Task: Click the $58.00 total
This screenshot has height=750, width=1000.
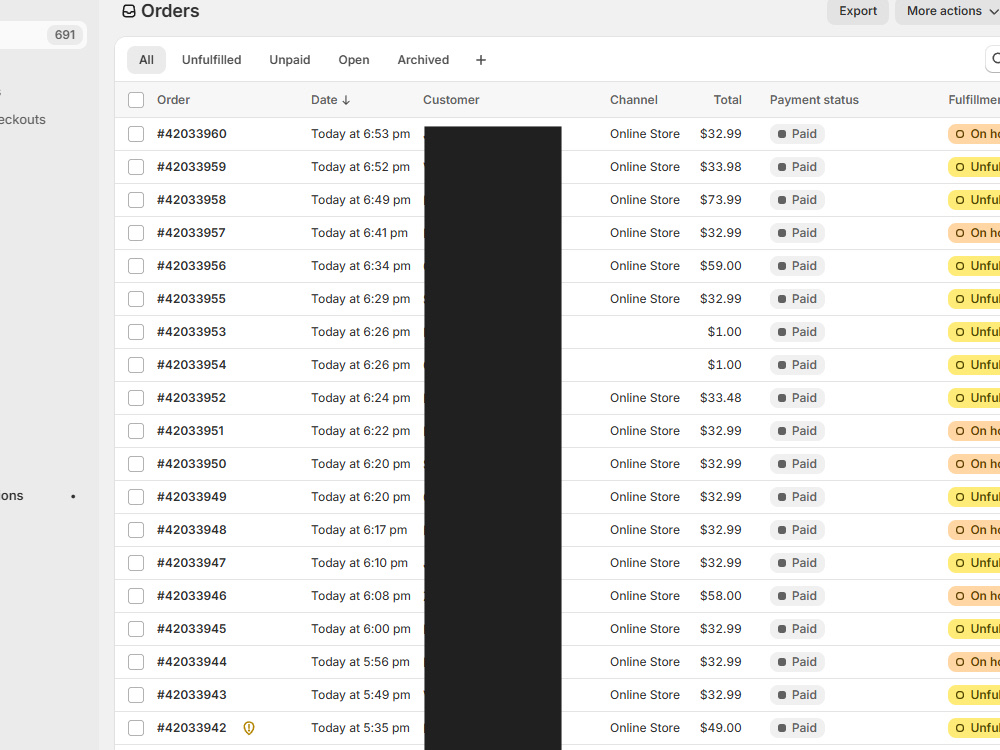Action: point(721,596)
